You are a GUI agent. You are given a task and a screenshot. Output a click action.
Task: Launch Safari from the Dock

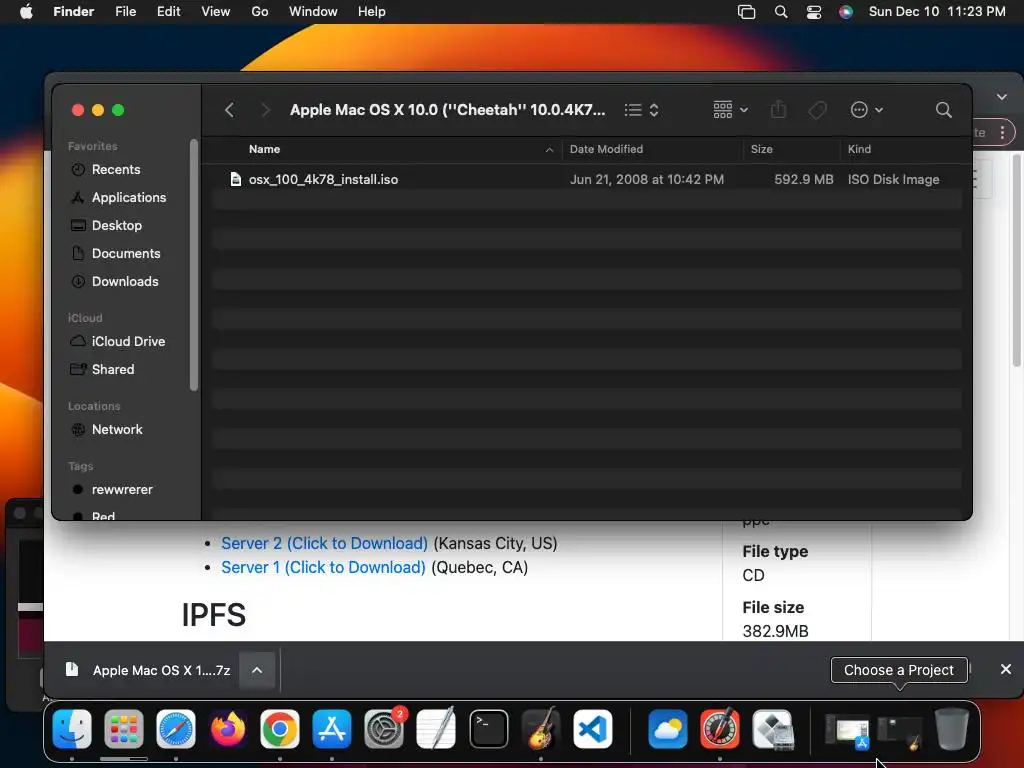pos(176,729)
